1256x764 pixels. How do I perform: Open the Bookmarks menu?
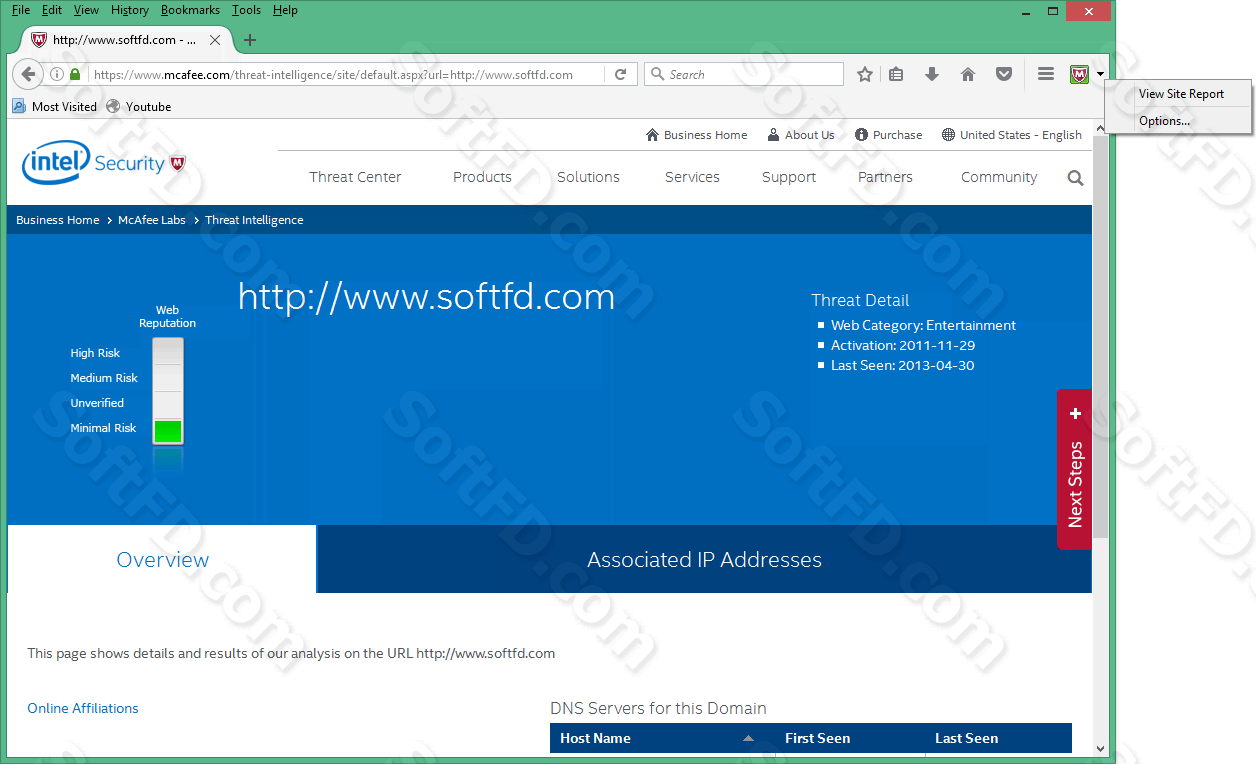(x=191, y=10)
